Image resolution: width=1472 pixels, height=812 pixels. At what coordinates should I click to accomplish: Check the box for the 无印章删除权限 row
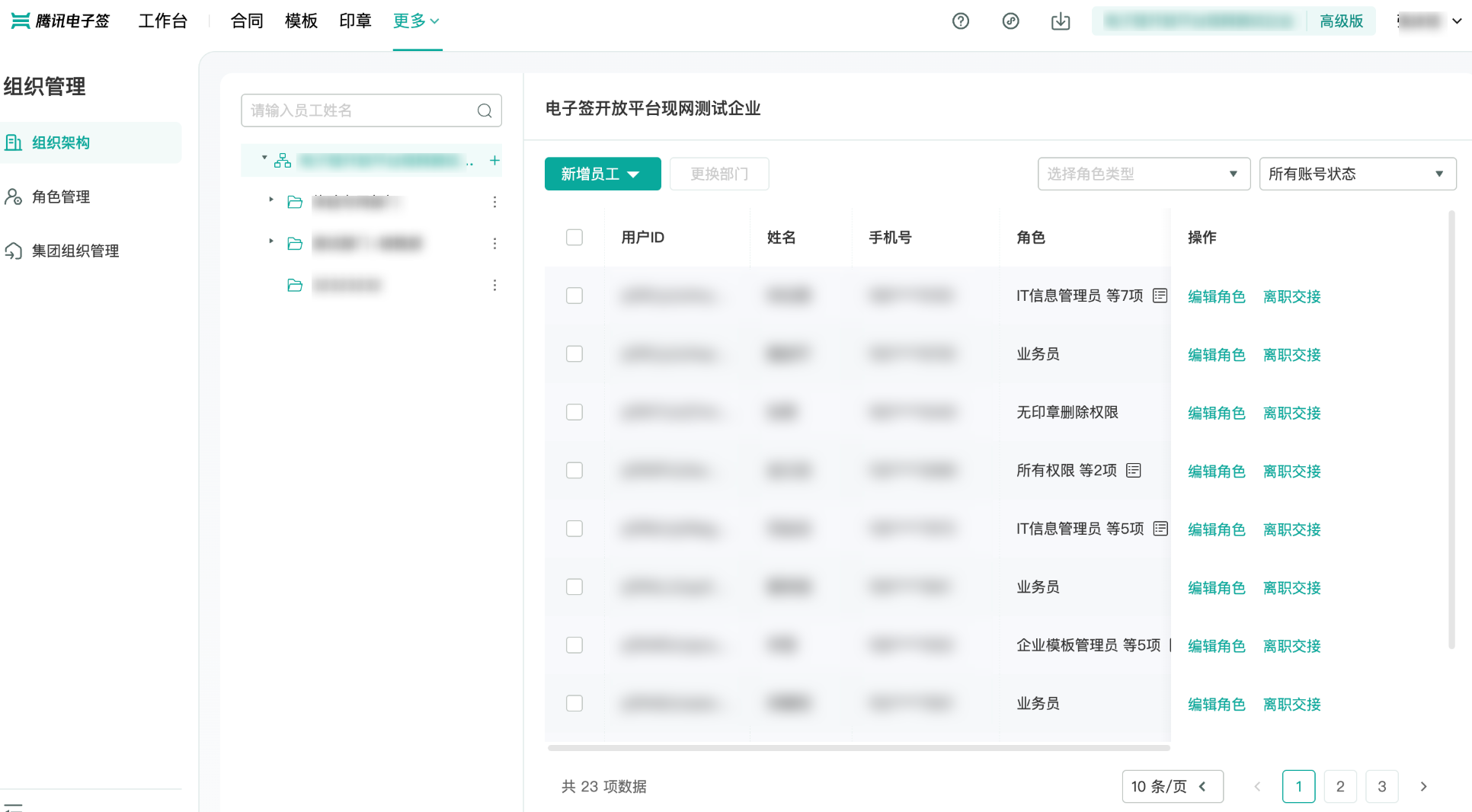click(x=574, y=412)
